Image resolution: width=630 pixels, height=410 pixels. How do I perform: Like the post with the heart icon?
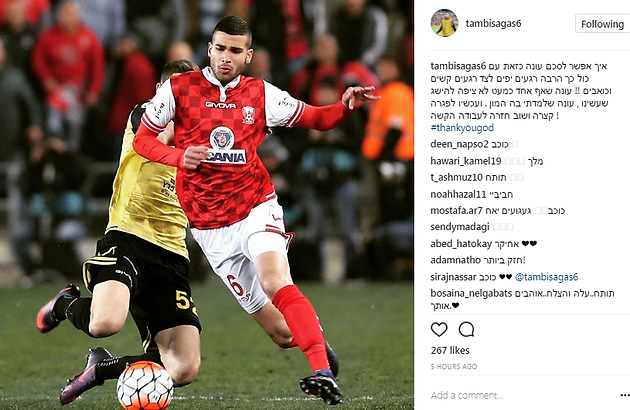[439, 330]
